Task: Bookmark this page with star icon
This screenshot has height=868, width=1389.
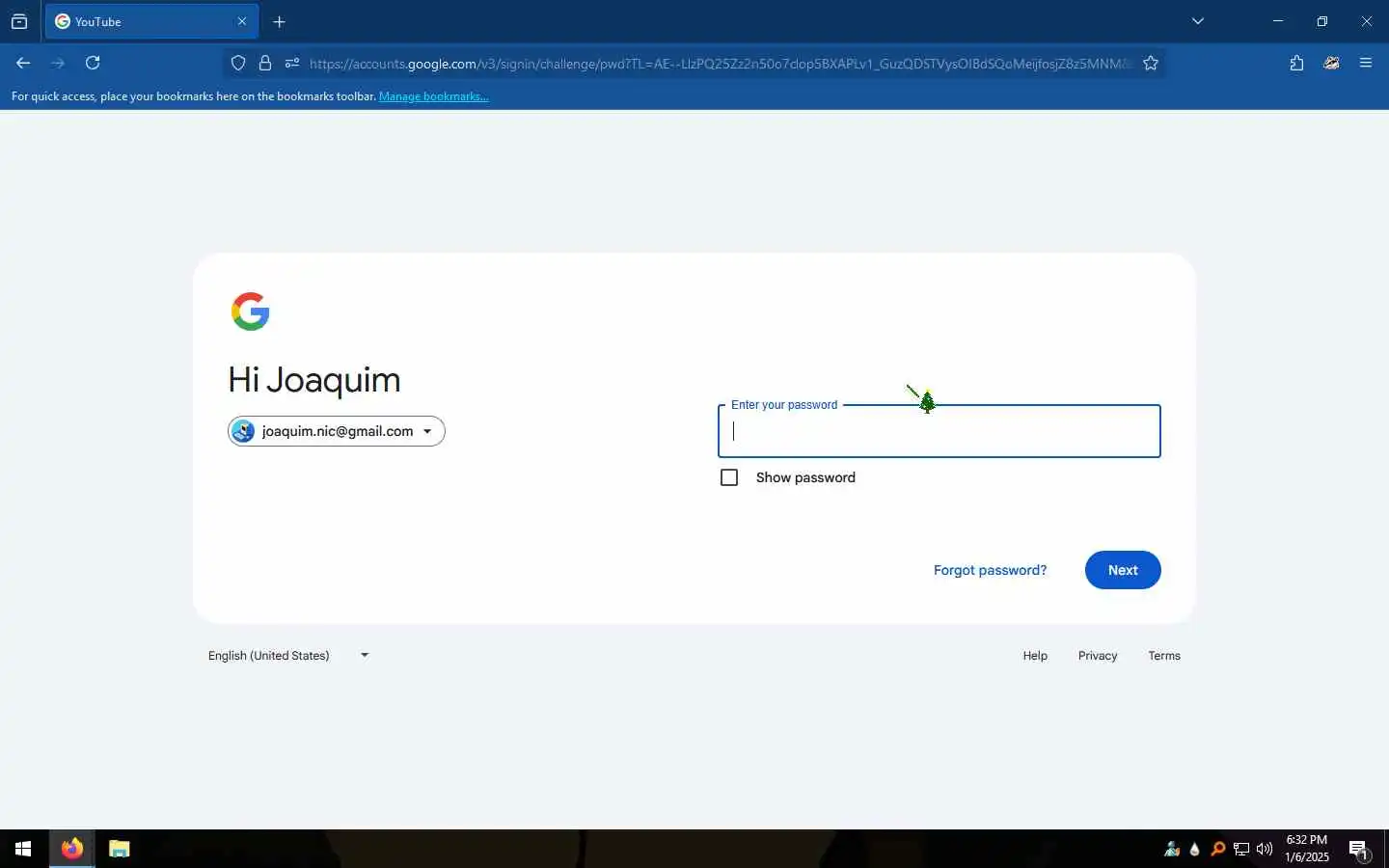Action: point(1151,64)
